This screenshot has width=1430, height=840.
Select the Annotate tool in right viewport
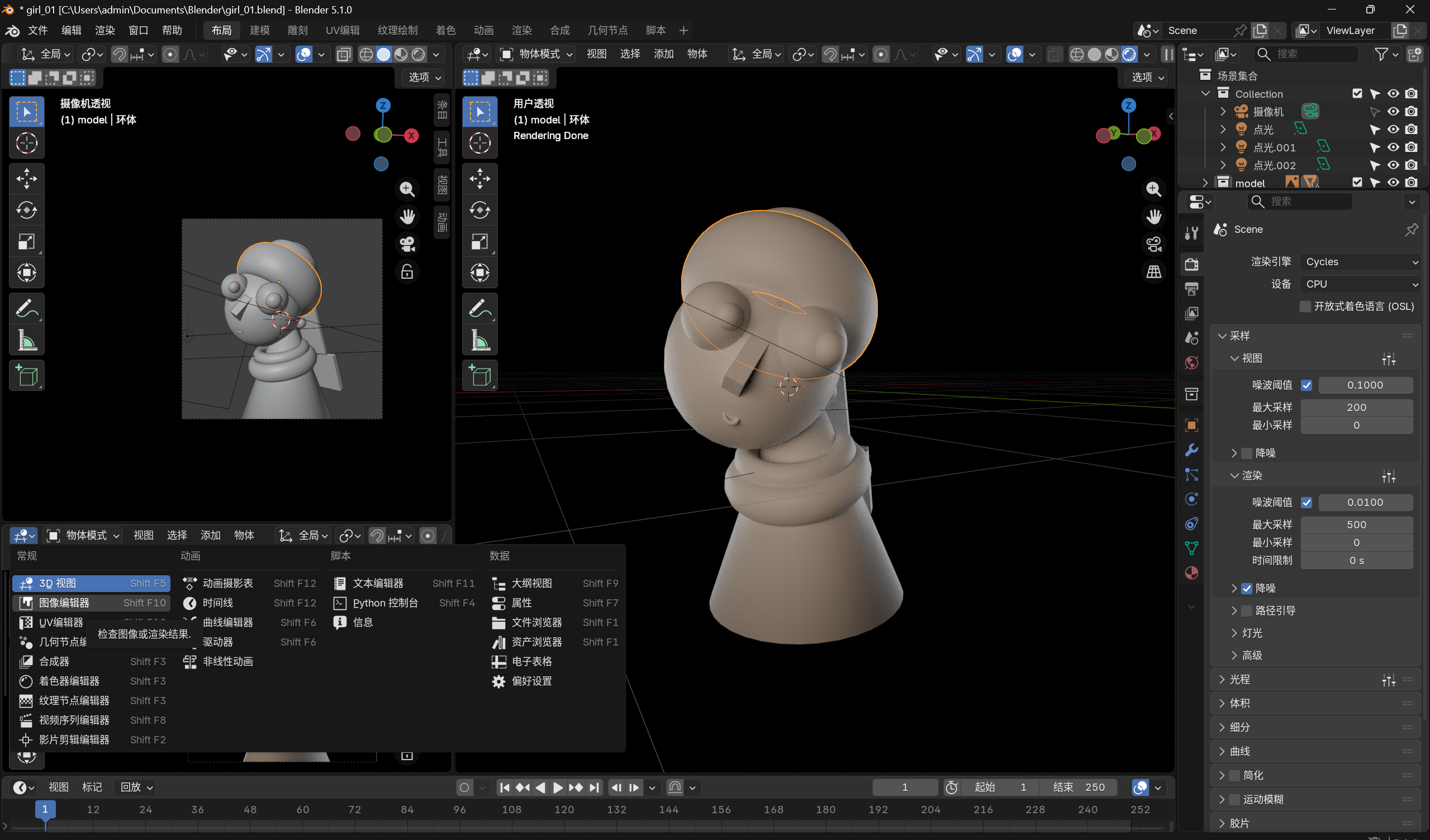tap(479, 308)
